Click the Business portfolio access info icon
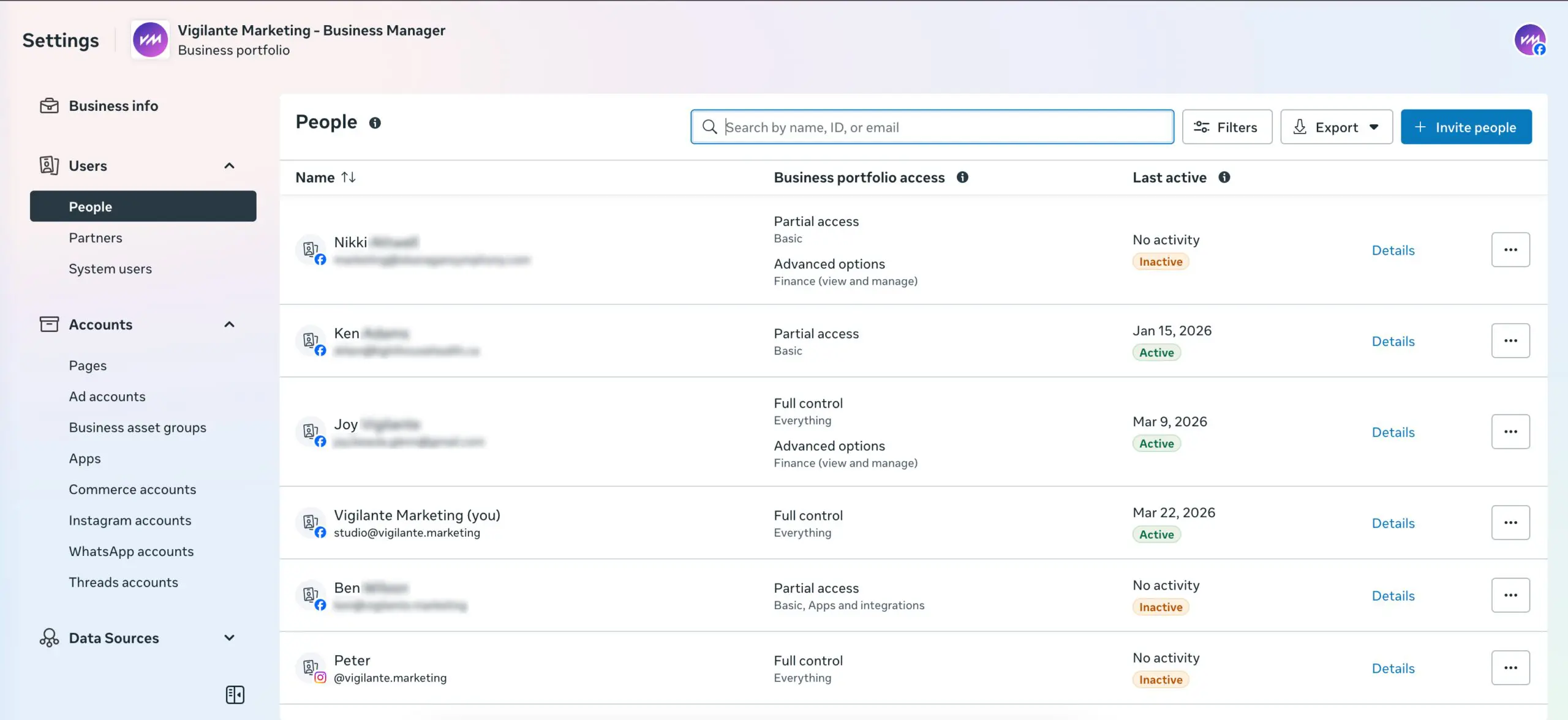 click(x=962, y=178)
